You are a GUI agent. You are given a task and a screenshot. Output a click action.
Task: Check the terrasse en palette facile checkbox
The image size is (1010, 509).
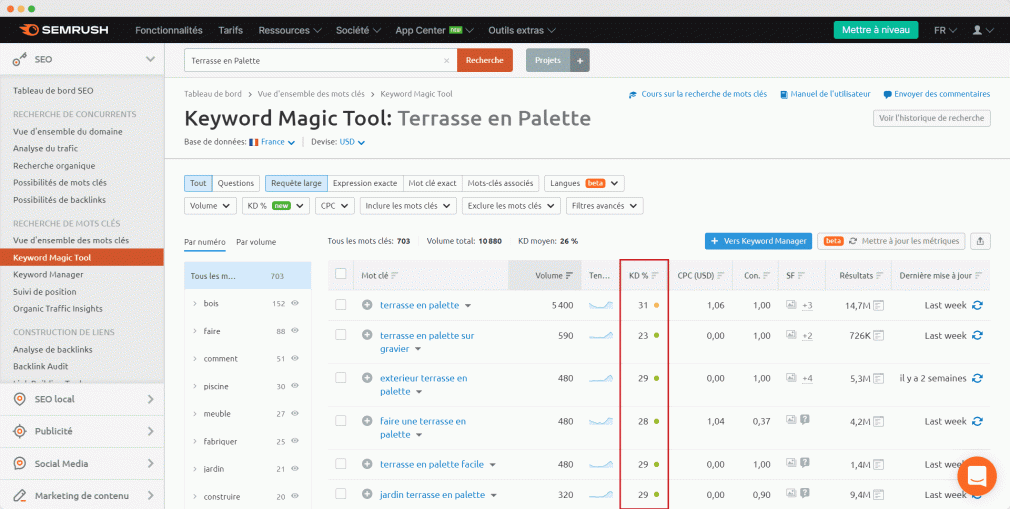[x=341, y=463]
